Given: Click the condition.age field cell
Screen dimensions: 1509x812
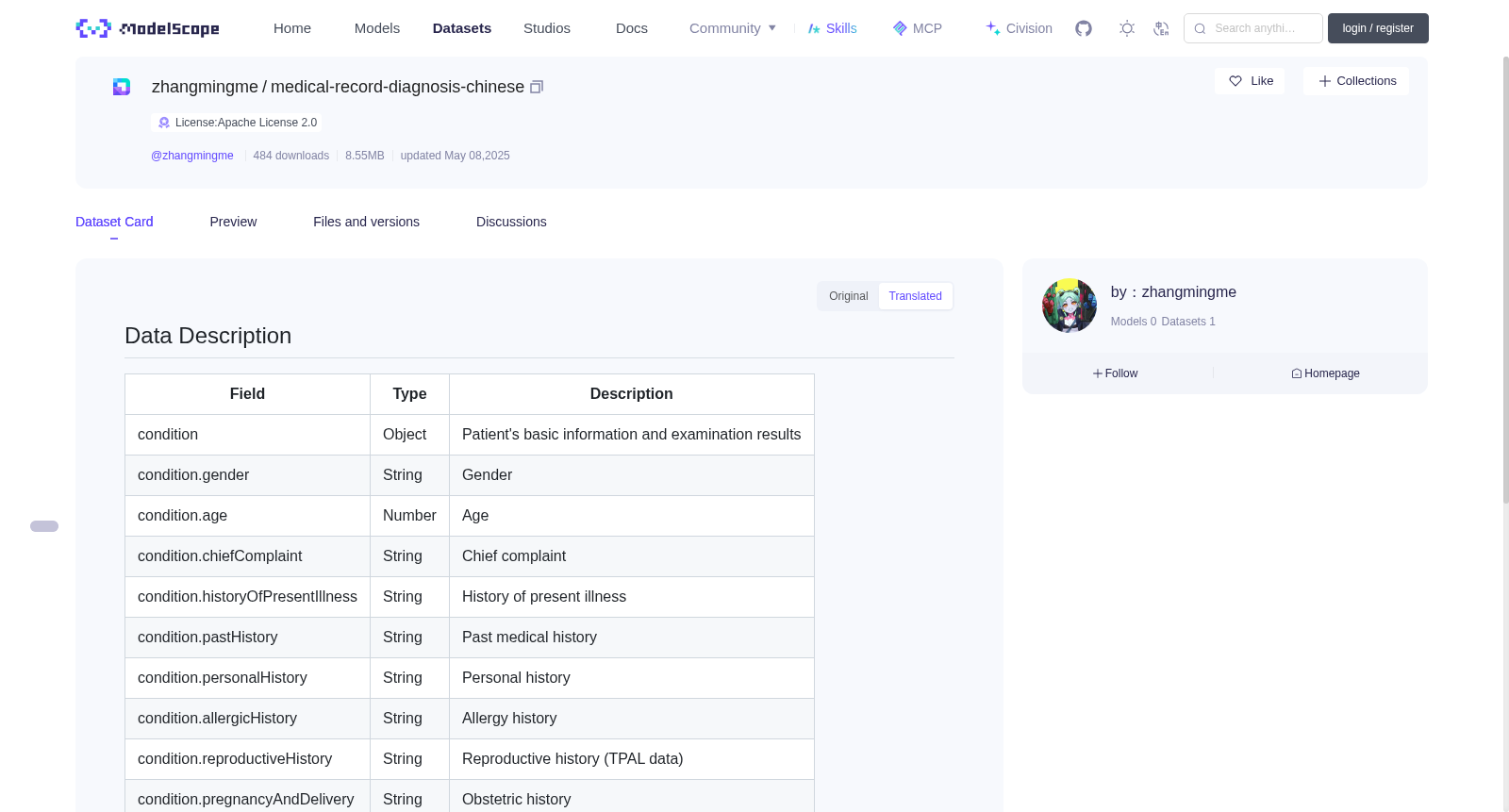Looking at the screenshot, I should point(247,516).
